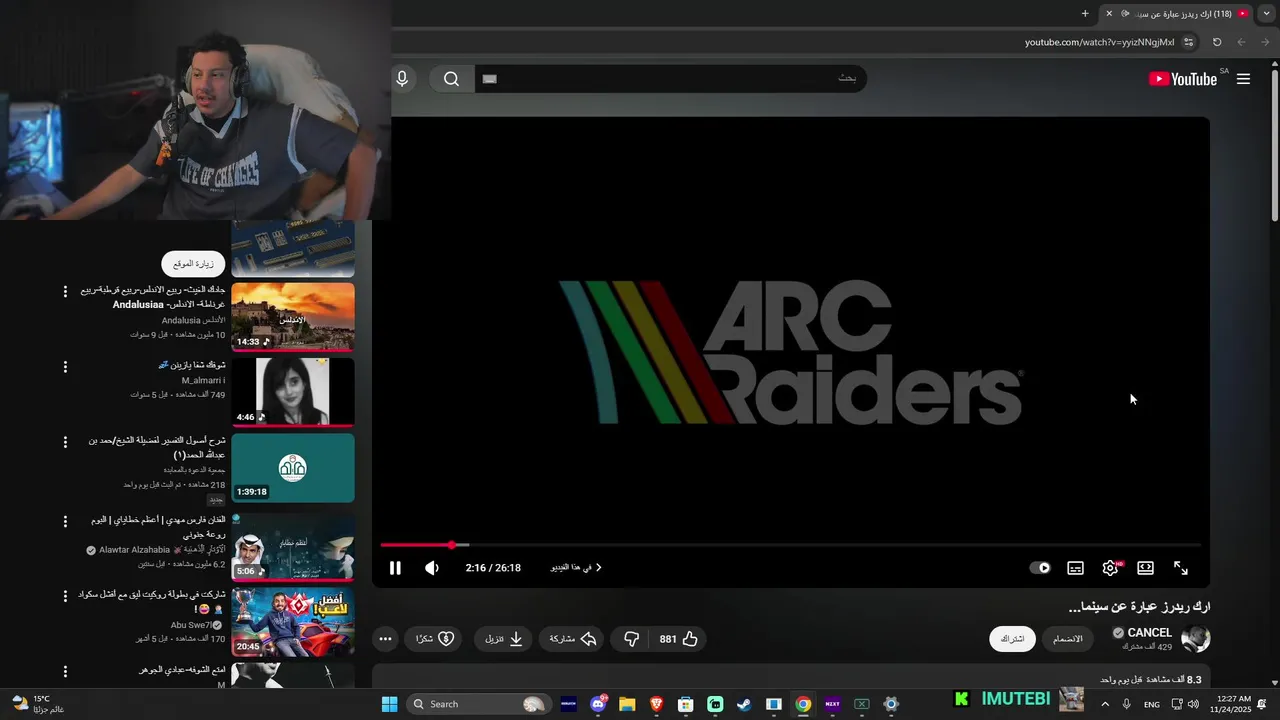Click the youtube.com address bar URL
Viewport: 1280px width, 720px height.
tap(1099, 42)
